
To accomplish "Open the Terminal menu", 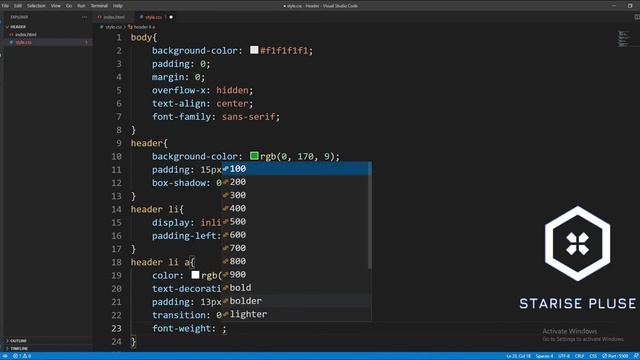I will click(99, 6).
